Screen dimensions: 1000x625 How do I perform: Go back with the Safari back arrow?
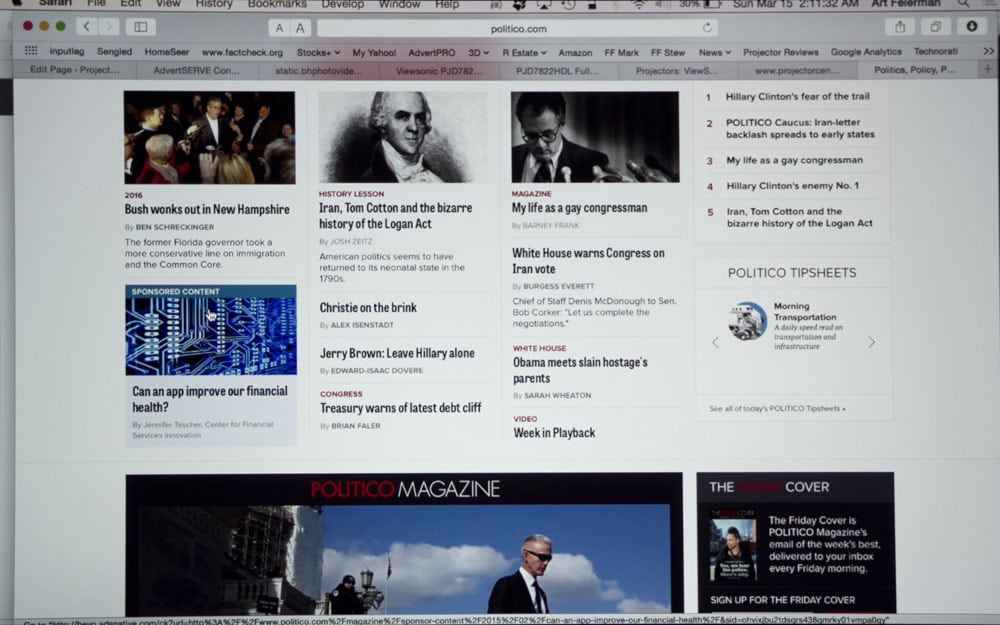[87, 27]
